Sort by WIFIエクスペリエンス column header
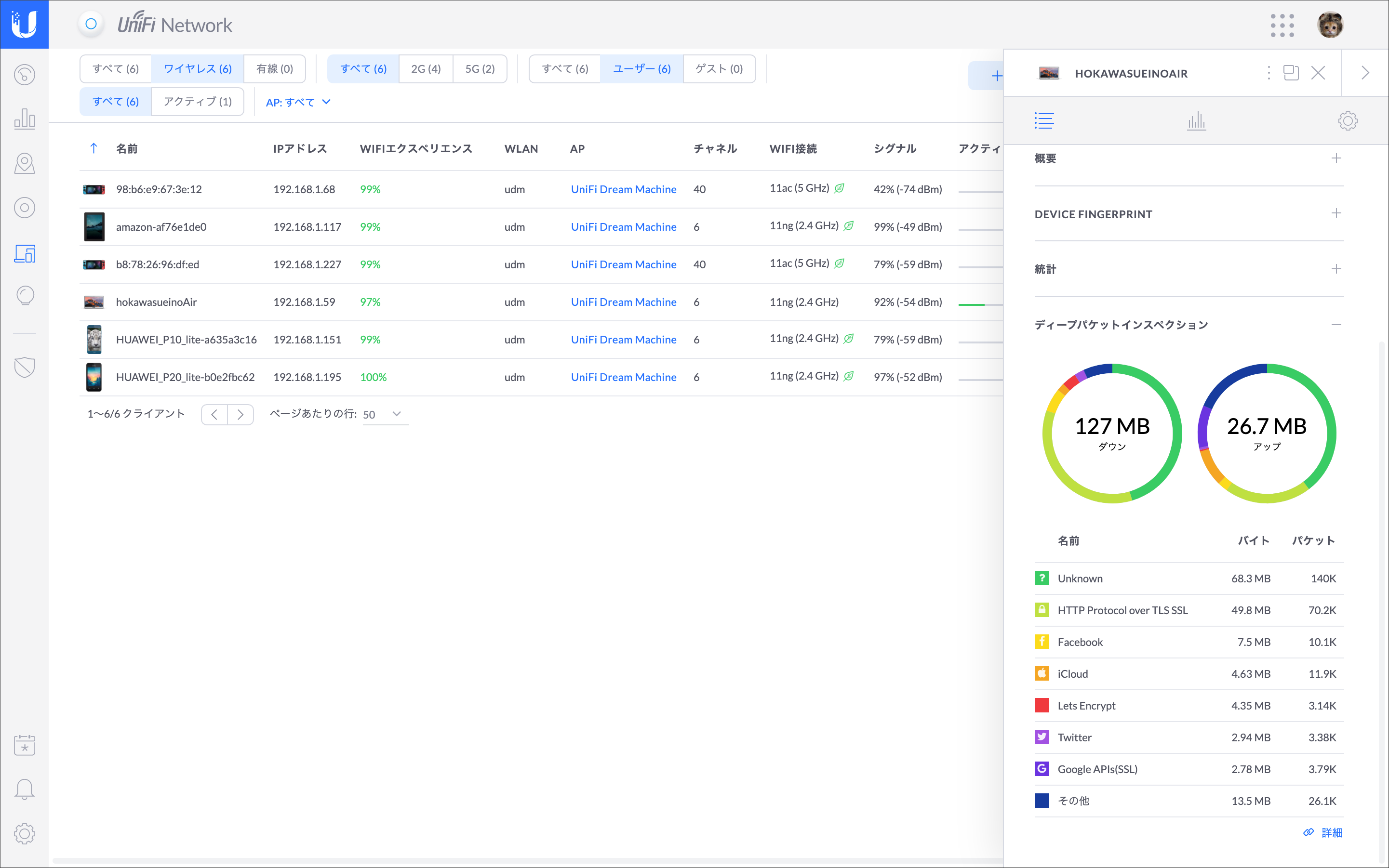The height and width of the screenshot is (868, 1389). point(416,149)
